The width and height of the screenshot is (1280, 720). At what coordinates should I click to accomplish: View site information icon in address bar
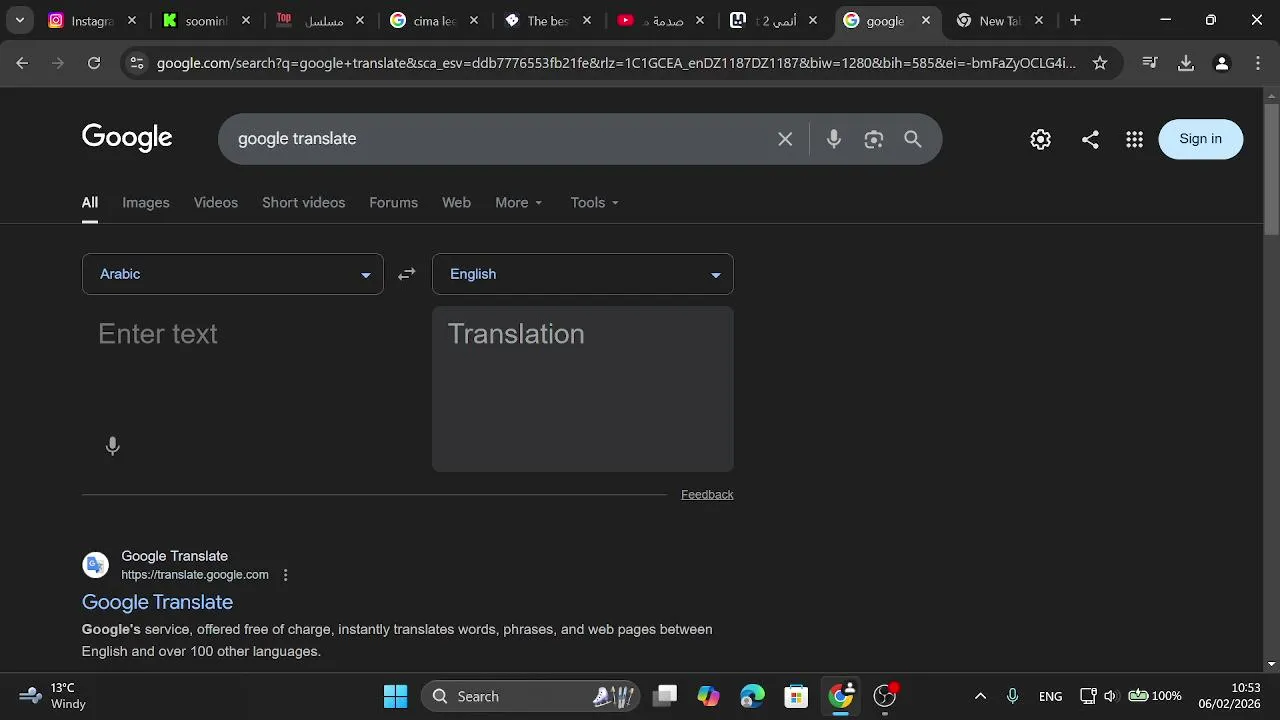pos(137,63)
